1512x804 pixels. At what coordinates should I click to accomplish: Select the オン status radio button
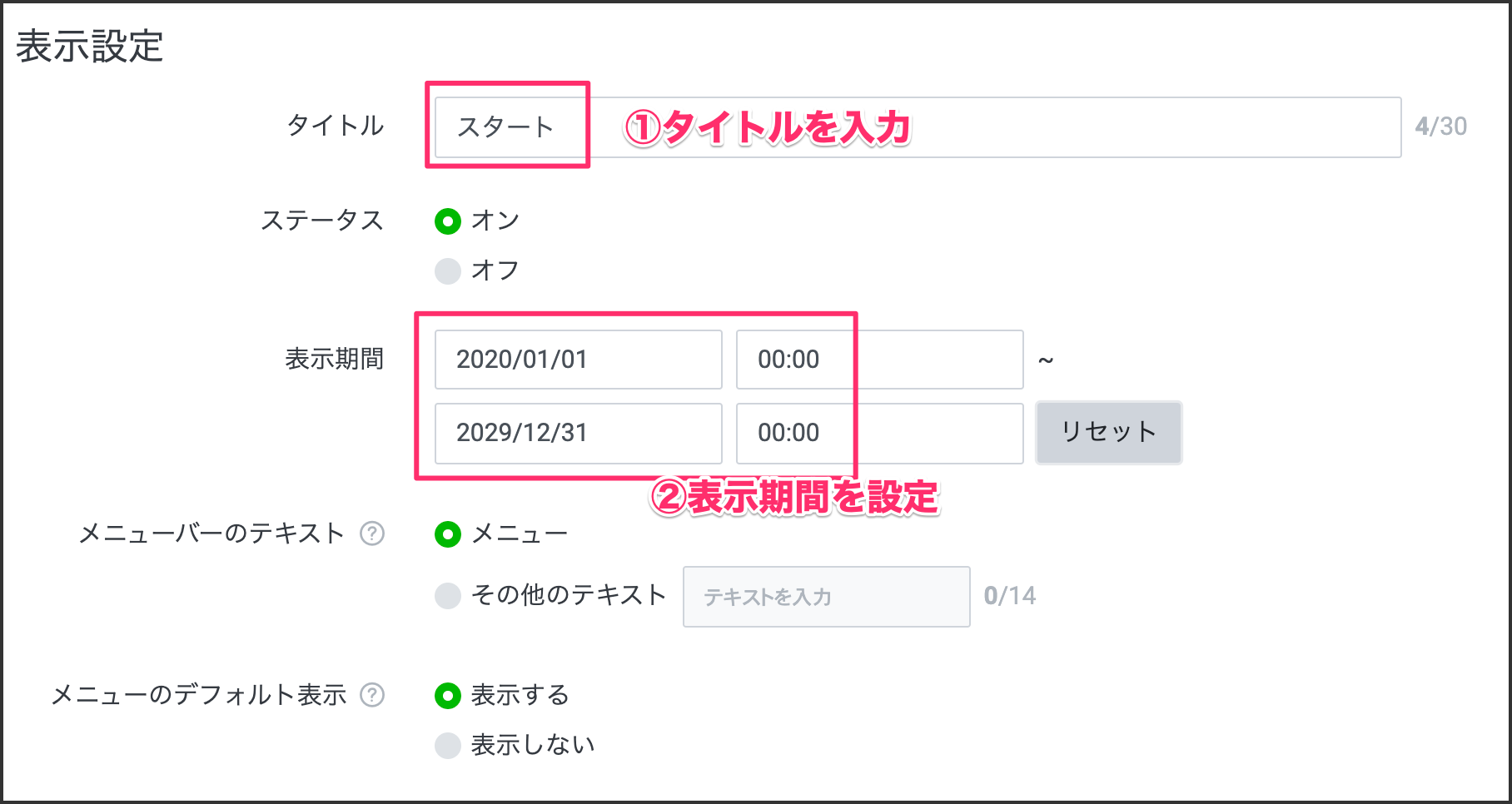pyautogui.click(x=448, y=221)
